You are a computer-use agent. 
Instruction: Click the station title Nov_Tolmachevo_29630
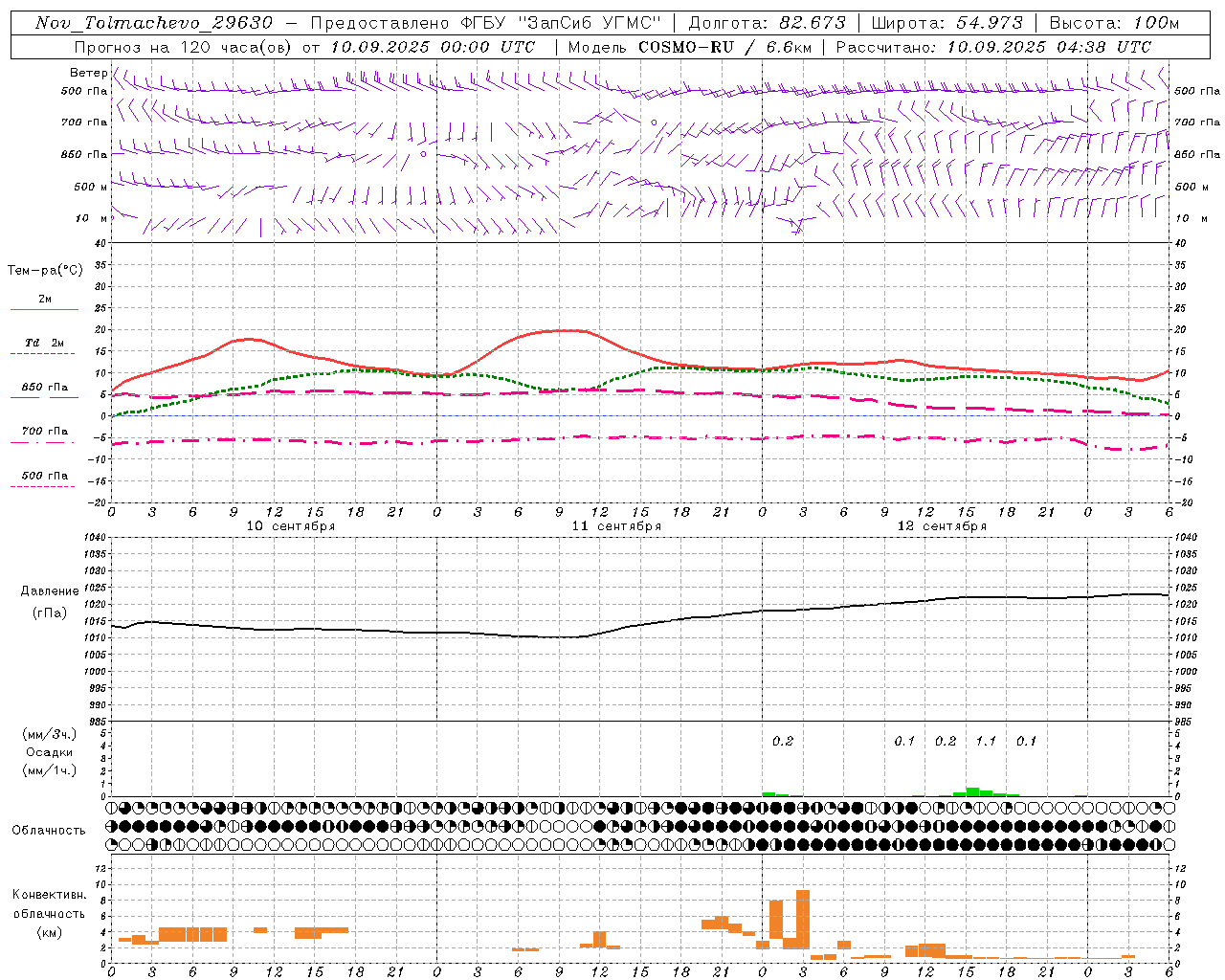click(x=154, y=23)
